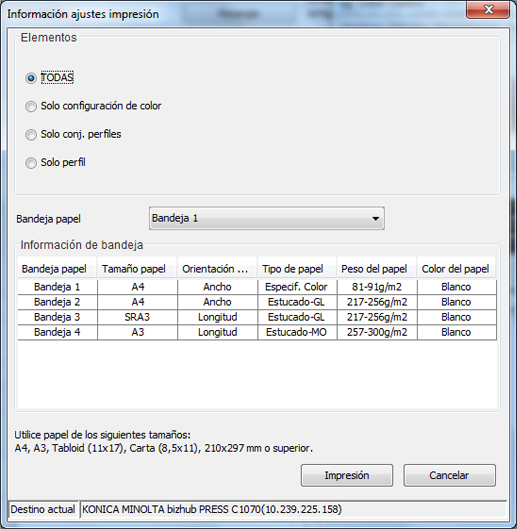The width and height of the screenshot is (517, 529).
Task: Close the Información ajustes impresión dialog
Action: point(488,9)
